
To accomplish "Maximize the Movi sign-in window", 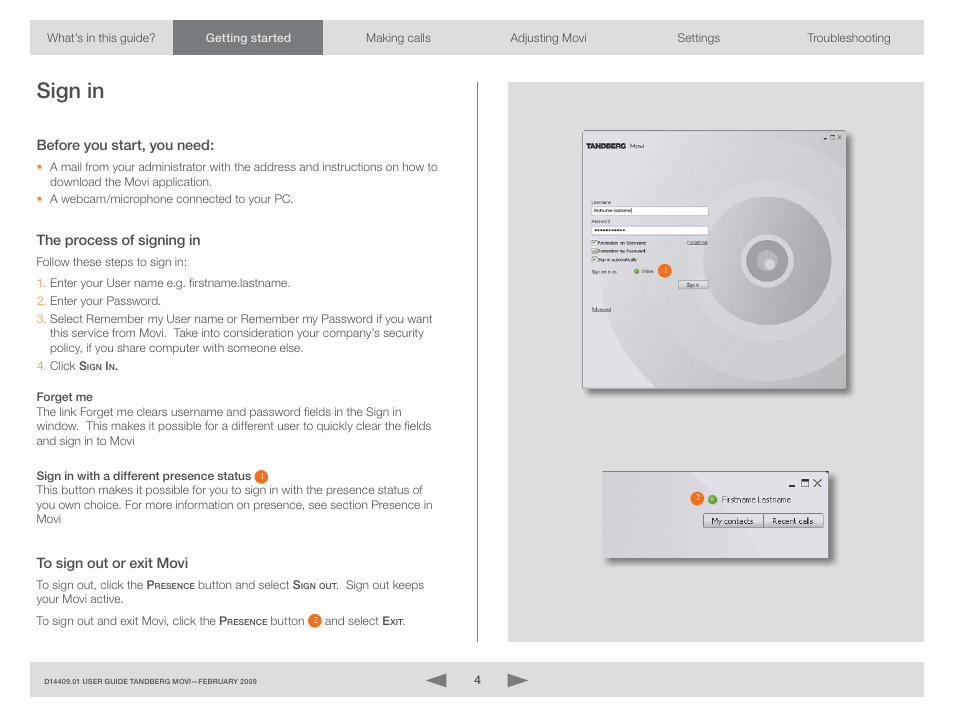I will coord(832,138).
